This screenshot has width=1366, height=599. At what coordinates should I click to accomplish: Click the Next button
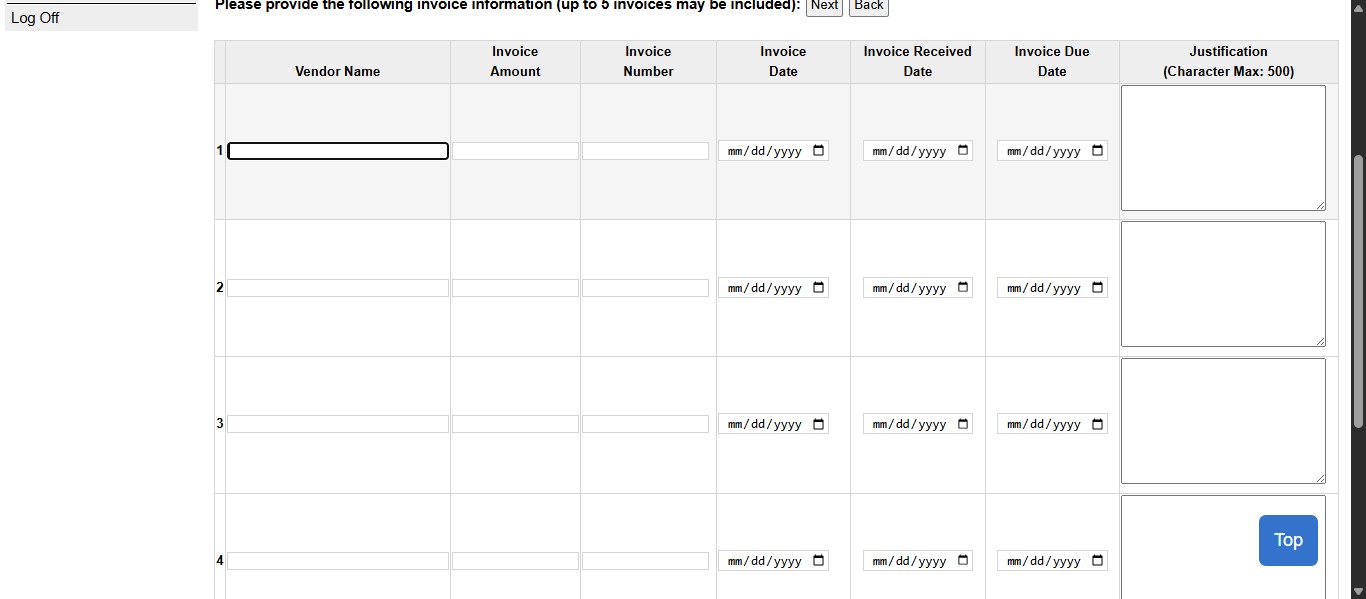[x=824, y=6]
